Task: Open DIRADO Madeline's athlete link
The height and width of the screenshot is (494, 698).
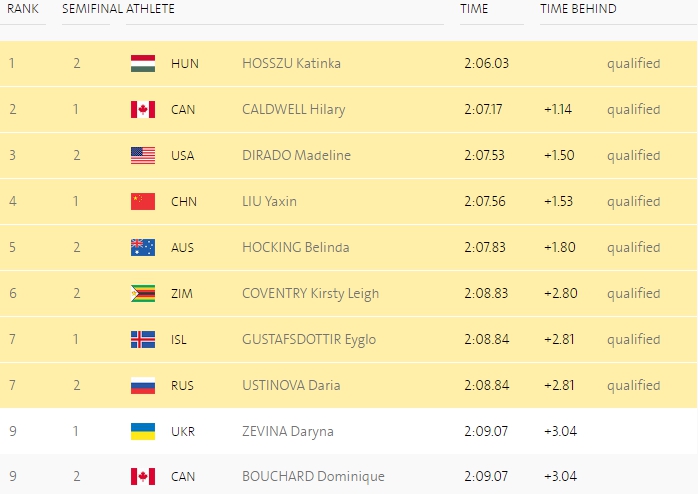Action: tap(294, 155)
